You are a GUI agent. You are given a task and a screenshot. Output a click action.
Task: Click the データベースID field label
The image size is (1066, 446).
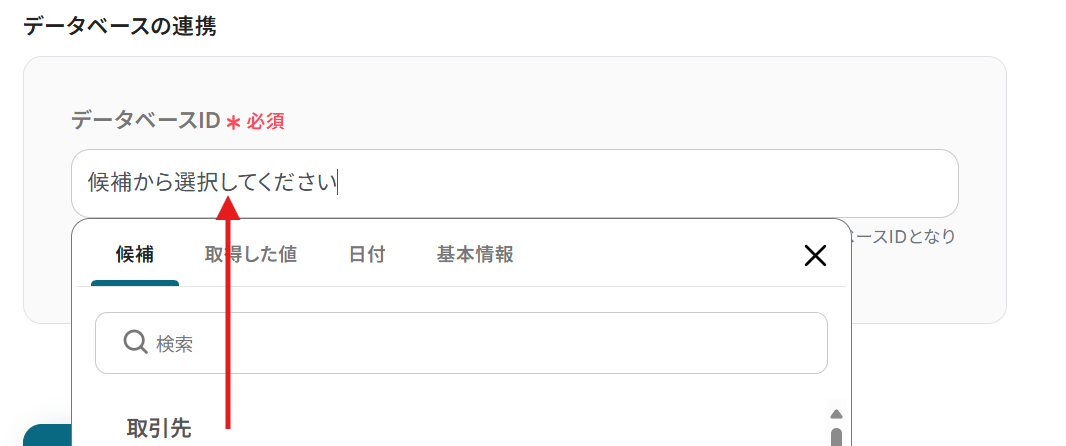[x=145, y=121]
